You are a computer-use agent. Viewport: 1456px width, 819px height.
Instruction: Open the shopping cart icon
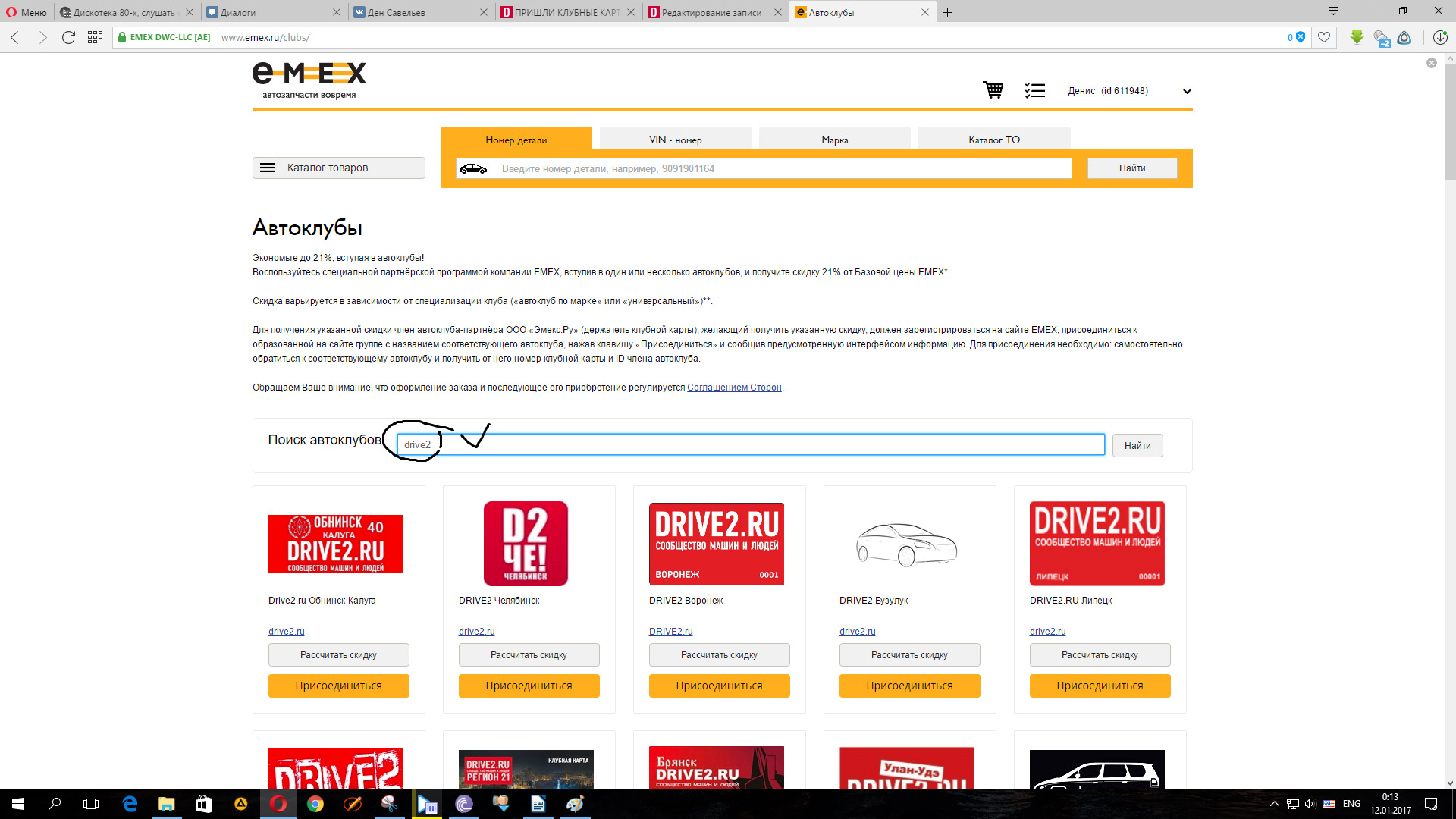click(993, 90)
